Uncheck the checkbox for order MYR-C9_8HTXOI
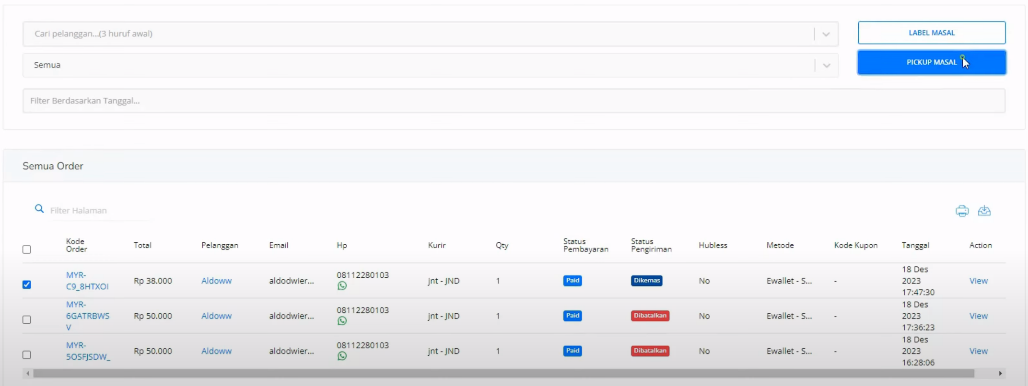 (x=27, y=284)
